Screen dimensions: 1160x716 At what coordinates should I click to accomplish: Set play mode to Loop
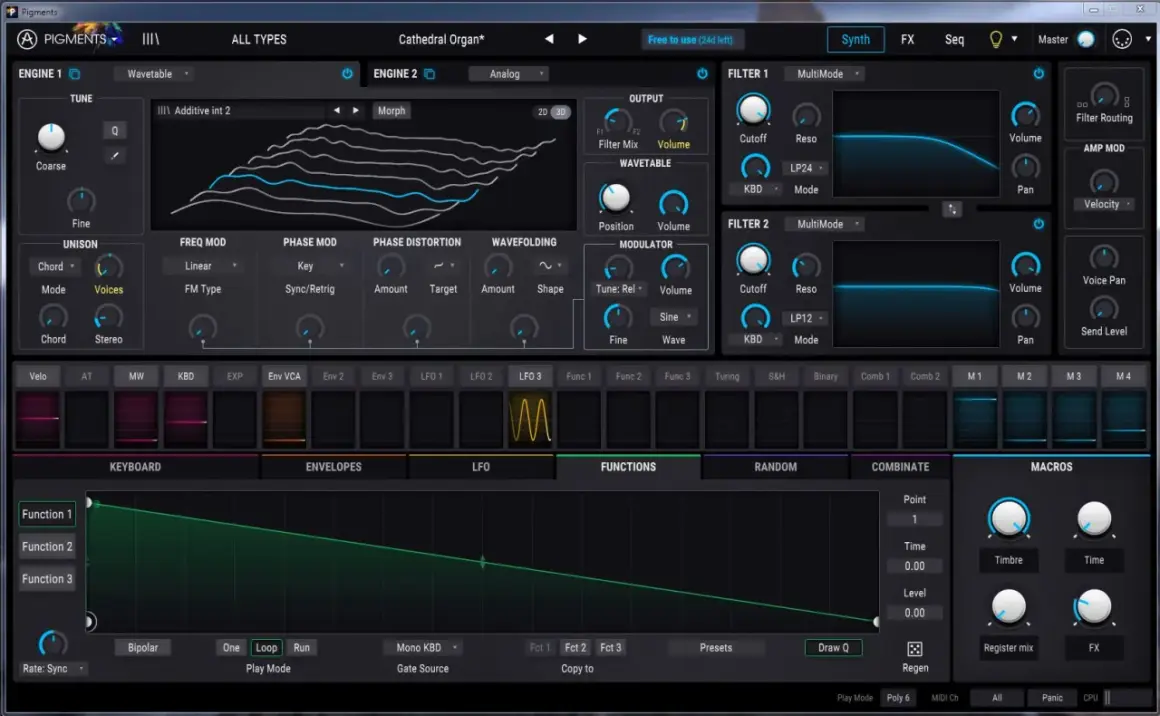tap(266, 647)
